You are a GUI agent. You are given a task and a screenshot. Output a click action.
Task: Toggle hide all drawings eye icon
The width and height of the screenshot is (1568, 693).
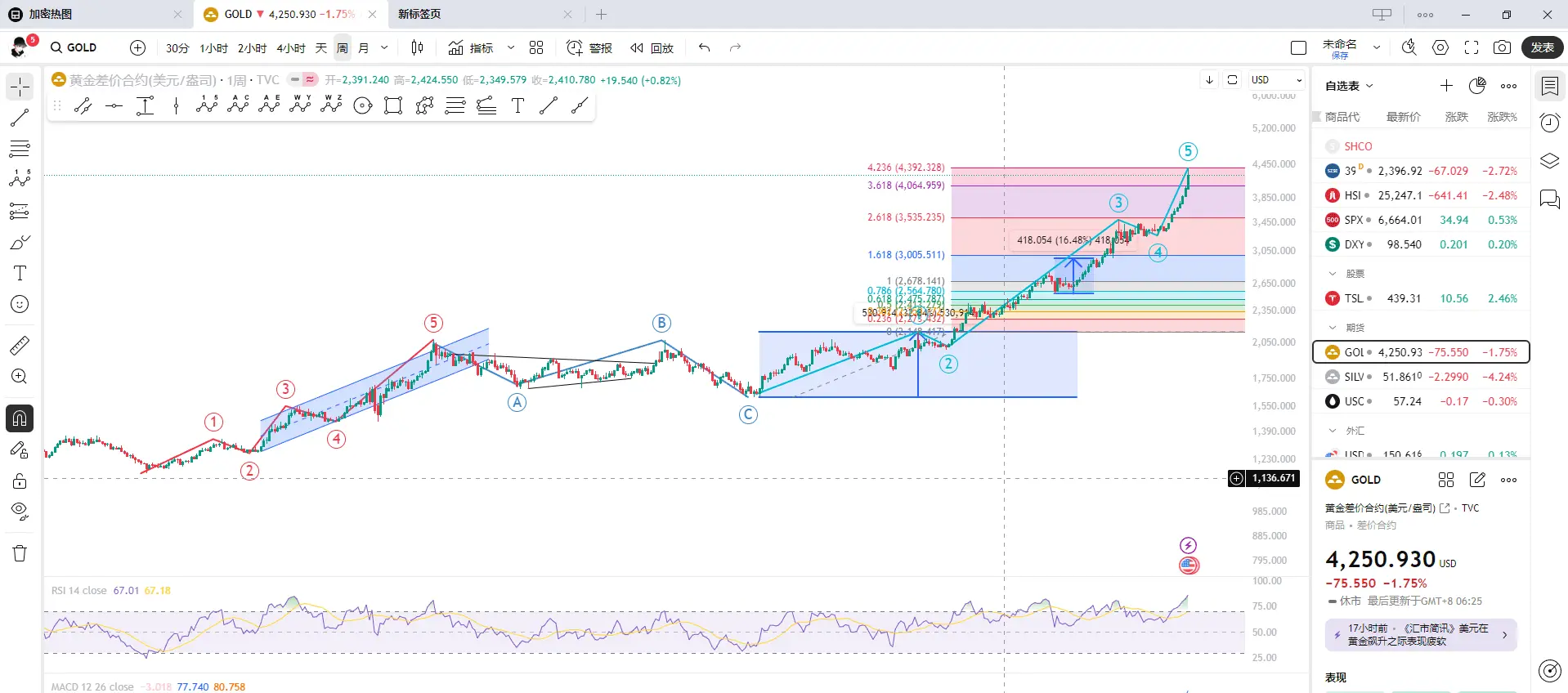(20, 512)
